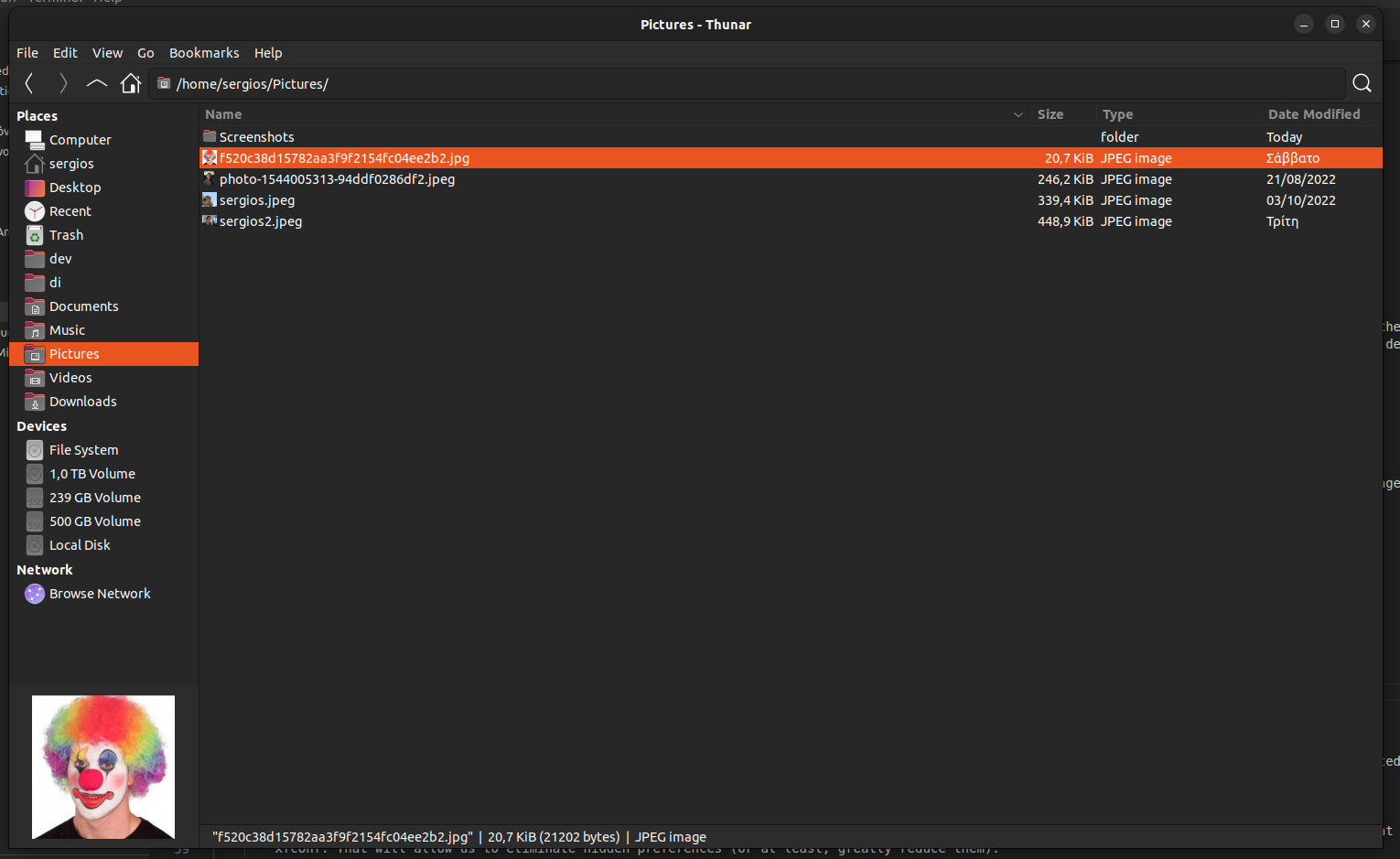Click the 448,9 KiB size cell
The image size is (1400, 859).
click(x=1065, y=221)
